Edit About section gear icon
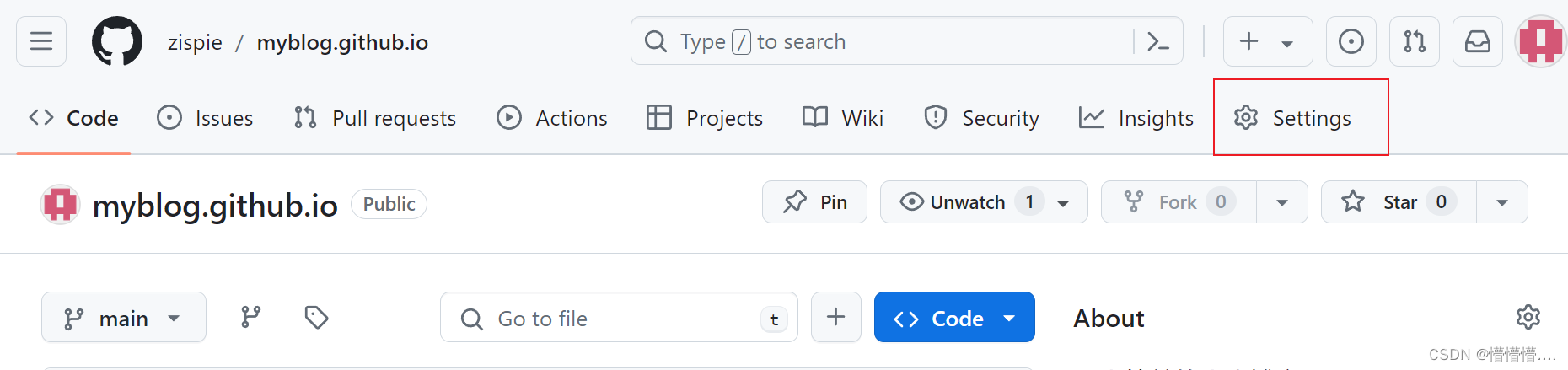1568x370 pixels. click(1528, 318)
